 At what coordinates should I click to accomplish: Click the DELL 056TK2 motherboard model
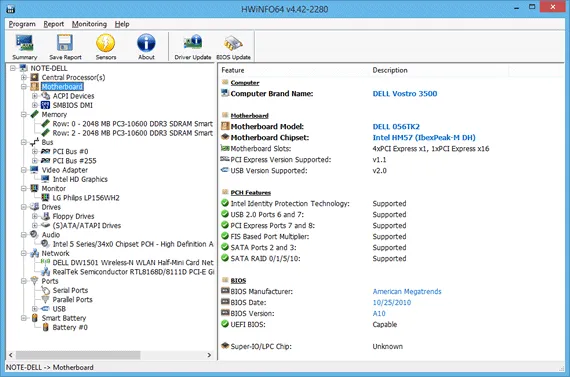(x=396, y=127)
